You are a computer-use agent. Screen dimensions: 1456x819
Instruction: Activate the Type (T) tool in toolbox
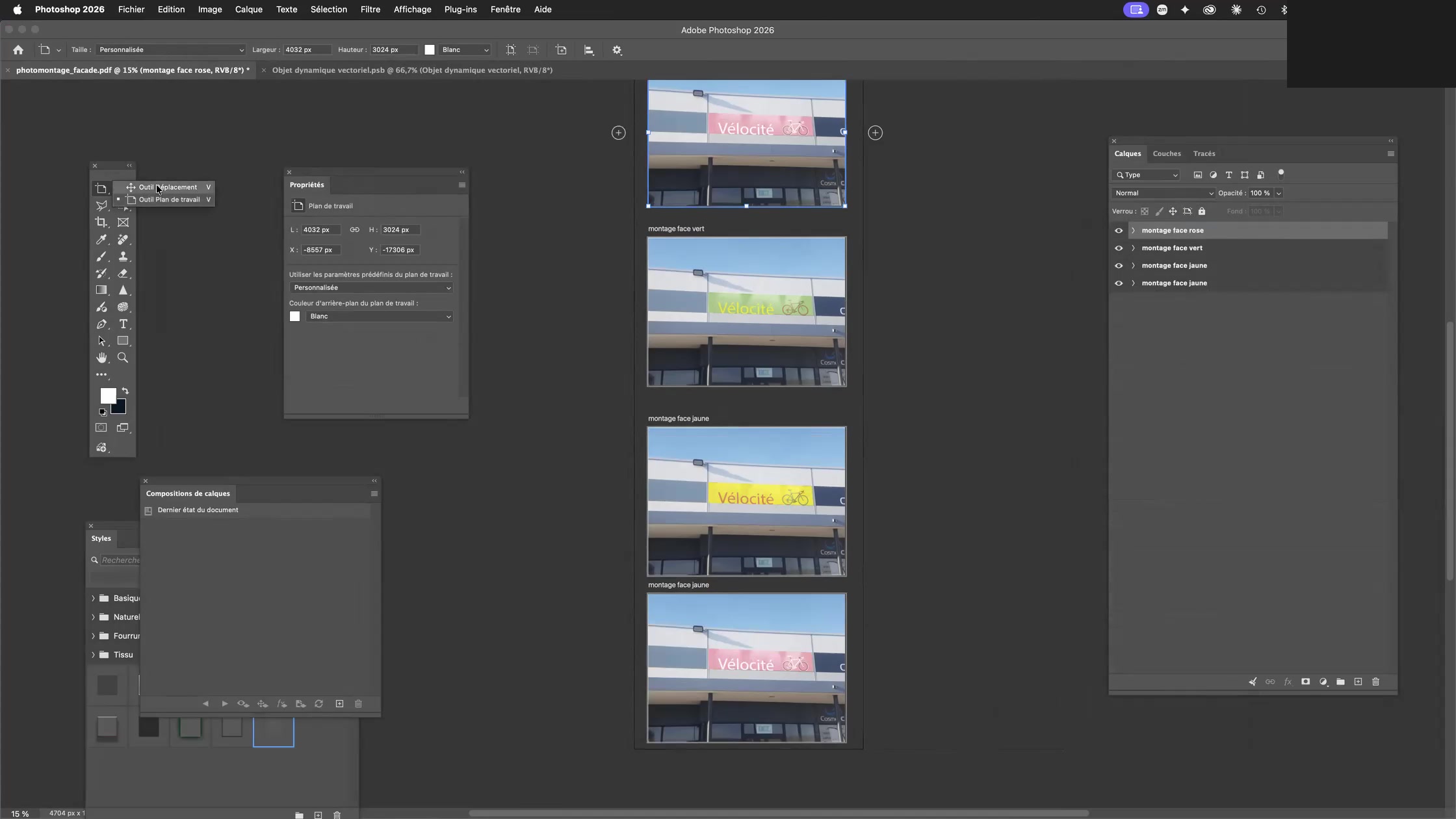click(123, 324)
